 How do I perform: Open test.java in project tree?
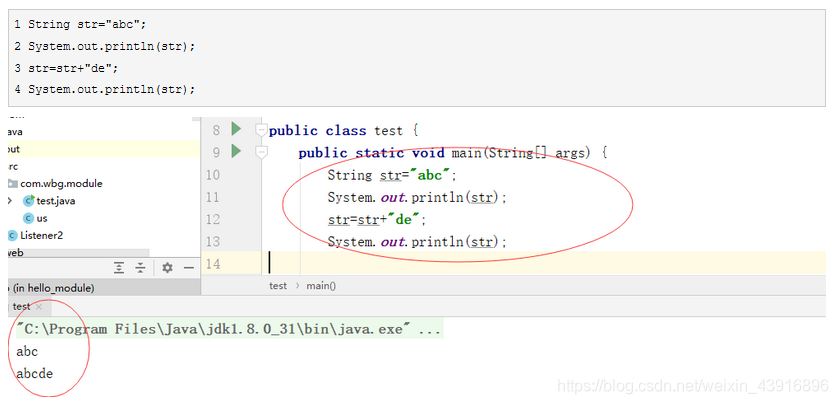pos(56,201)
